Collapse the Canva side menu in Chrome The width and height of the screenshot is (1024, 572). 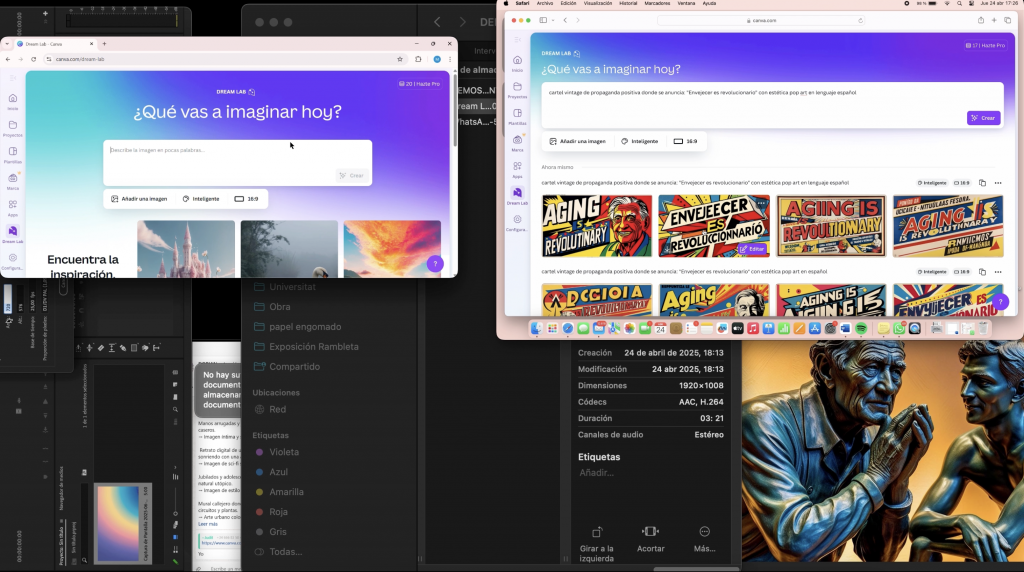point(13,76)
